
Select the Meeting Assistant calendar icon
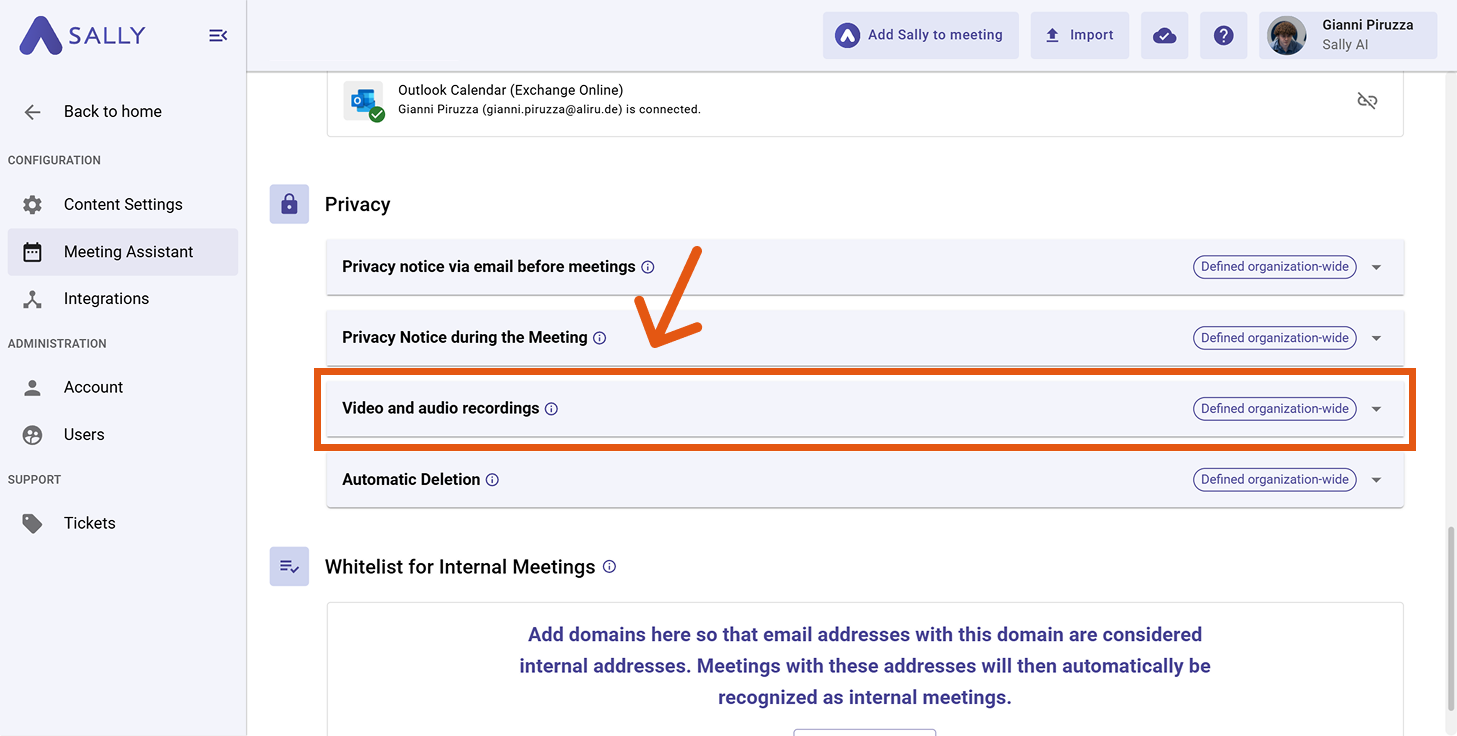(31, 252)
